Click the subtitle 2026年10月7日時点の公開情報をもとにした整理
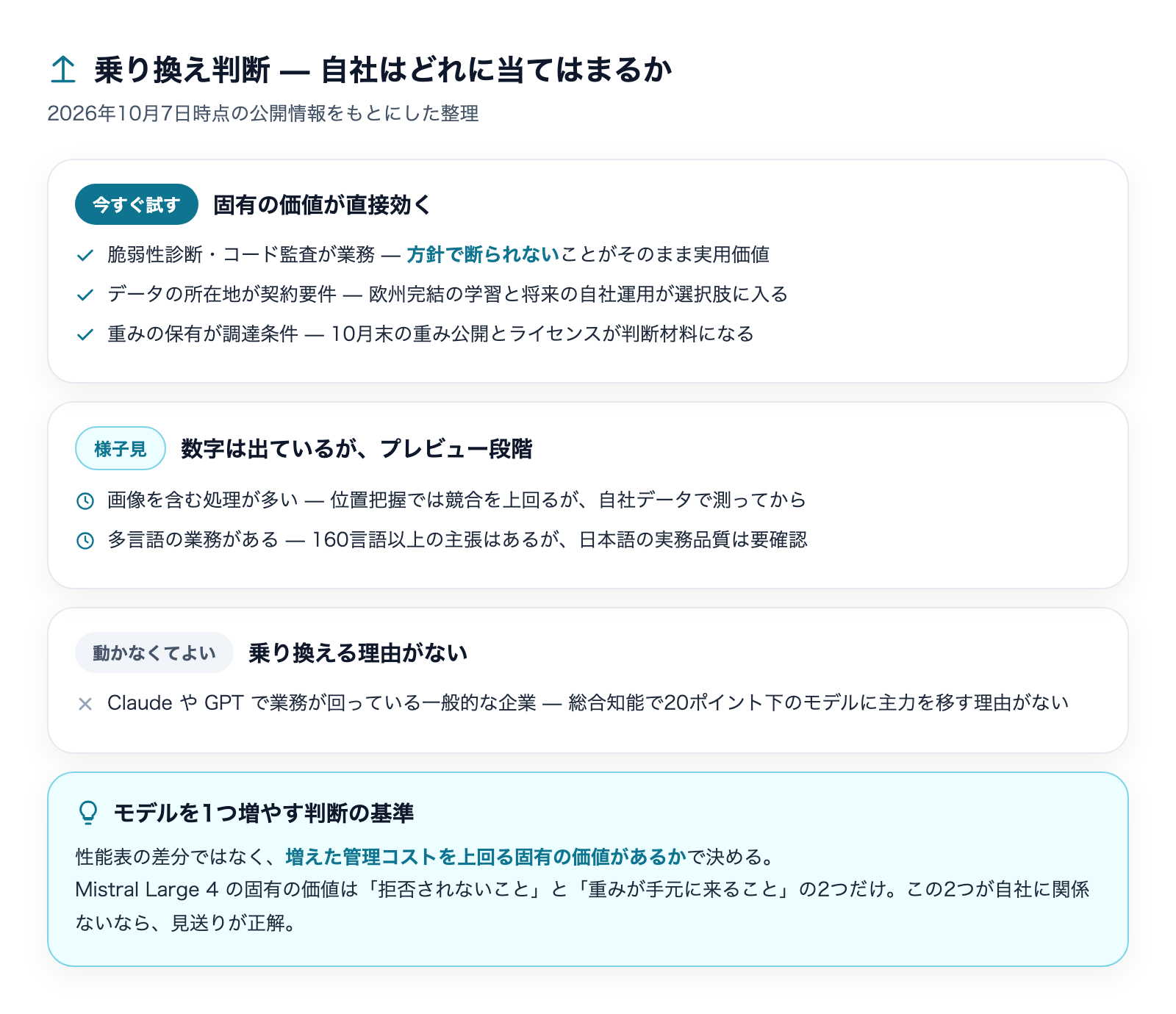Screen dimensions: 1176x1014 263,113
